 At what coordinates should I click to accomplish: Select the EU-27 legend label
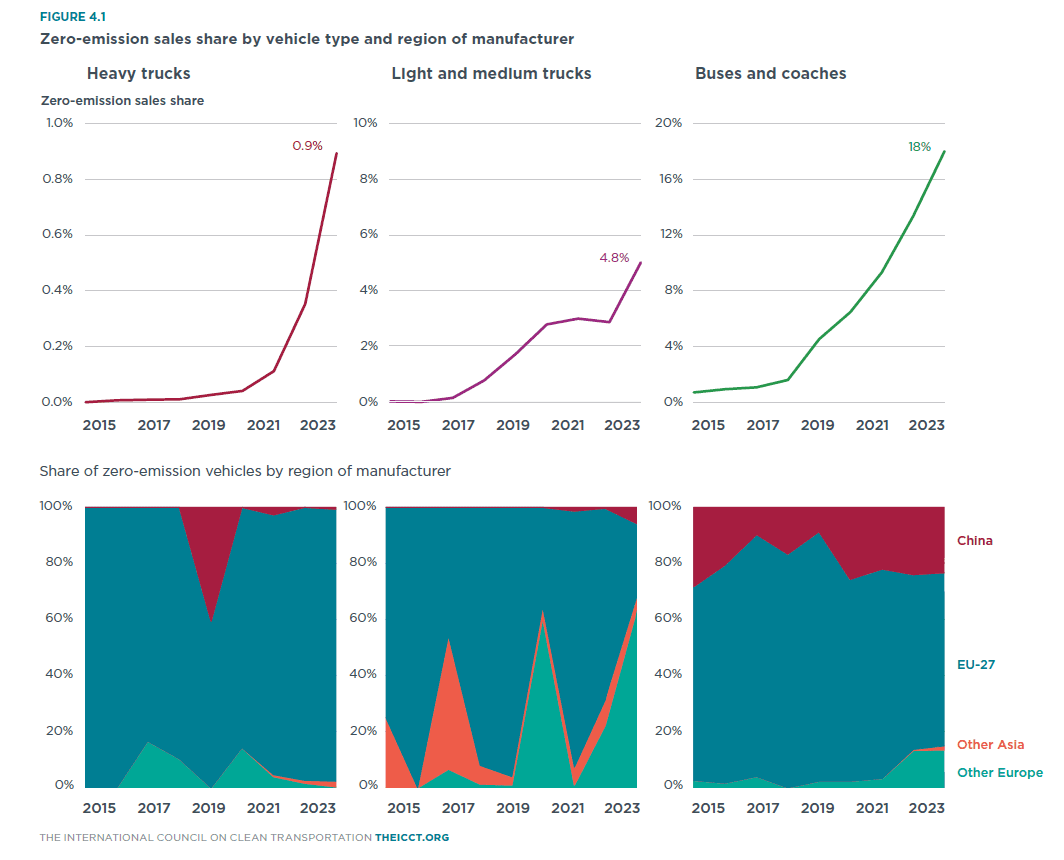(975, 664)
